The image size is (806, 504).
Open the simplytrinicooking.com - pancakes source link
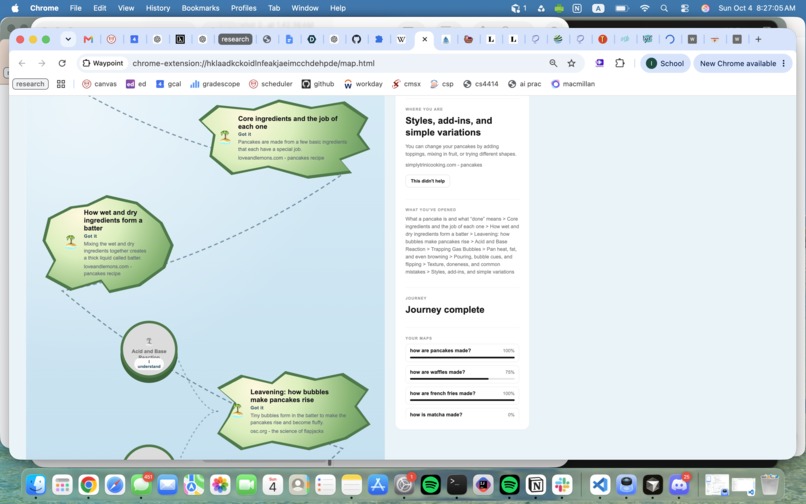click(444, 165)
